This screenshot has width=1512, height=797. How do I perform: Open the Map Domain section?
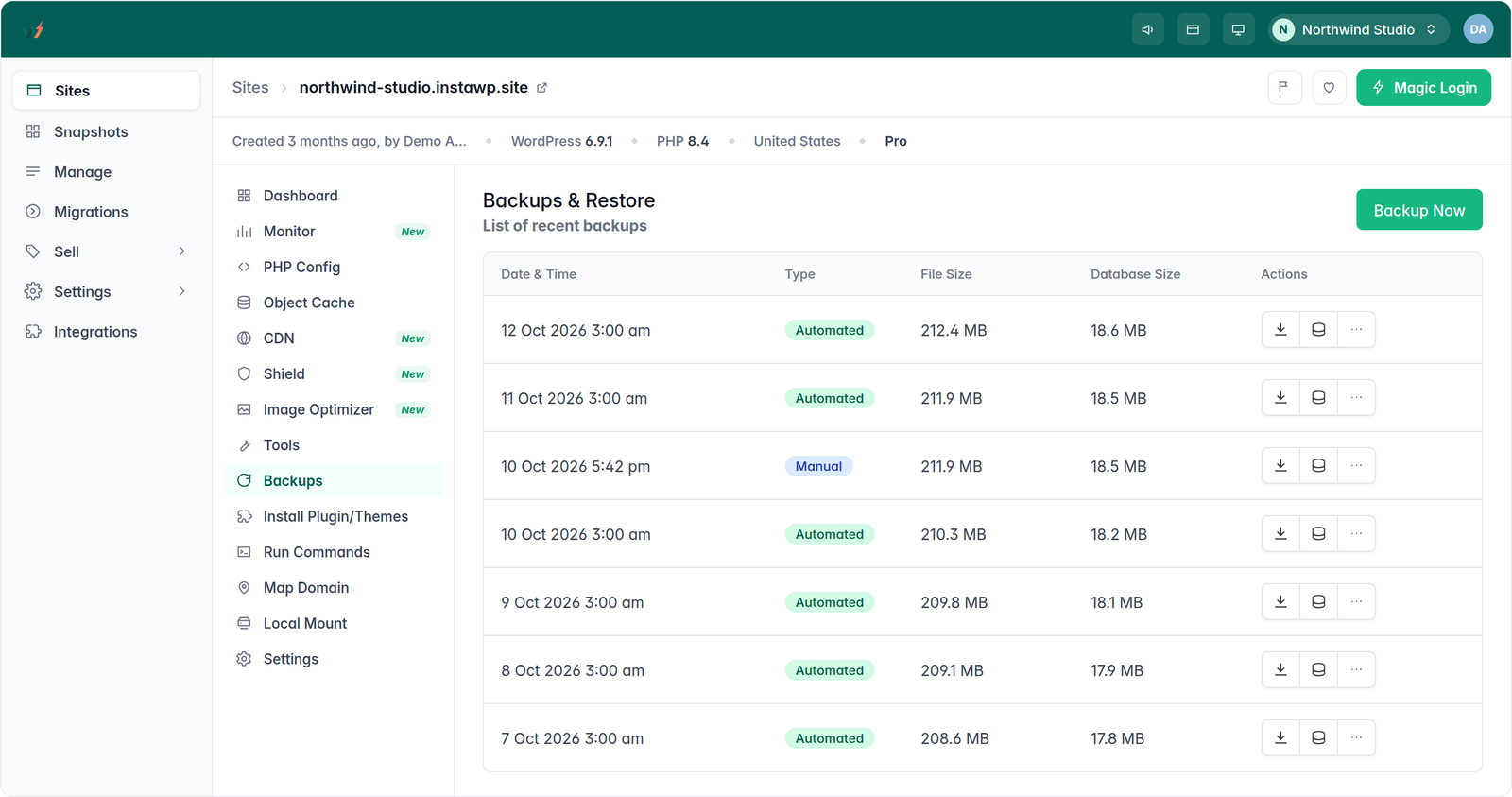click(333, 588)
